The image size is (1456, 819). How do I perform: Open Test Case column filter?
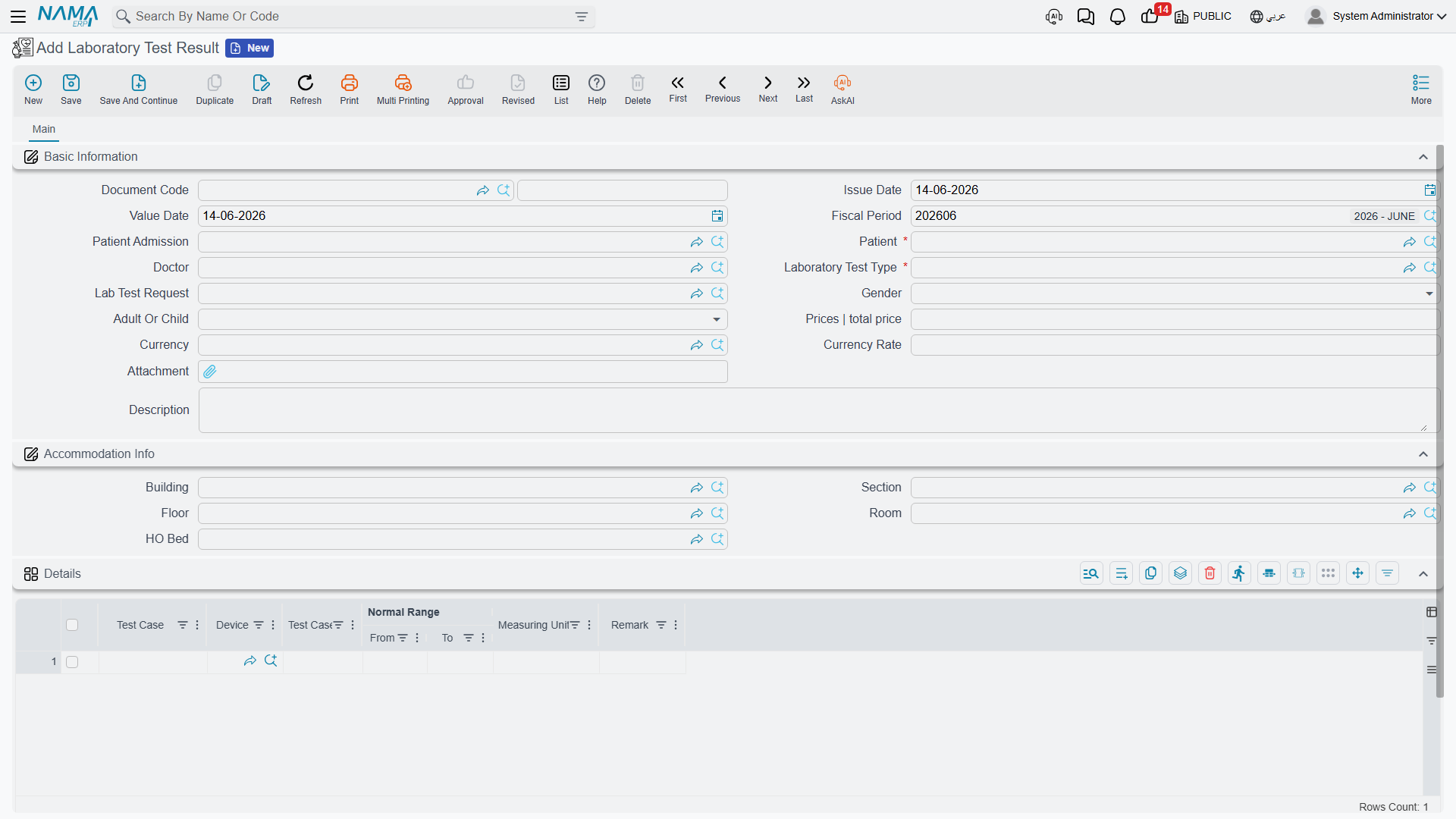click(x=183, y=625)
